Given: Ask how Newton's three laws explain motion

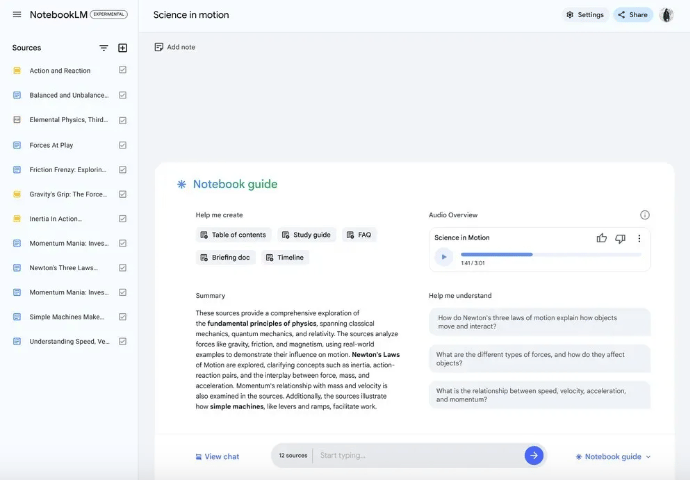Looking at the screenshot, I should (x=540, y=322).
